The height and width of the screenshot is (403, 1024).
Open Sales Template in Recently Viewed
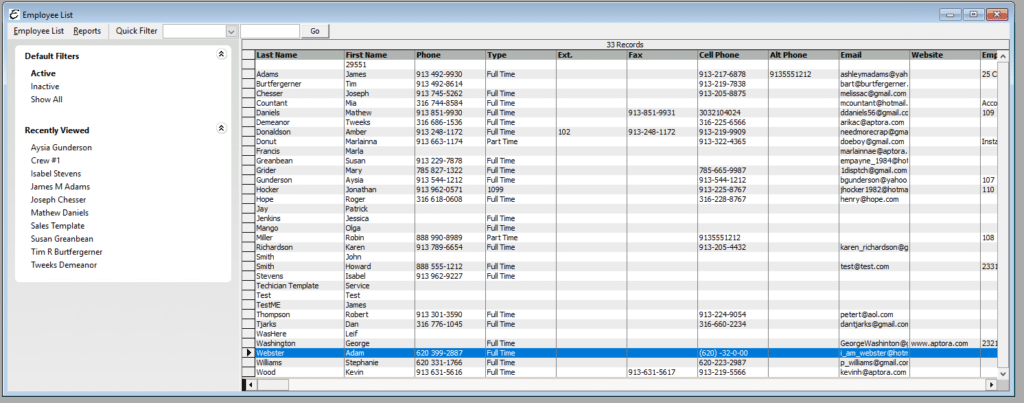click(59, 226)
